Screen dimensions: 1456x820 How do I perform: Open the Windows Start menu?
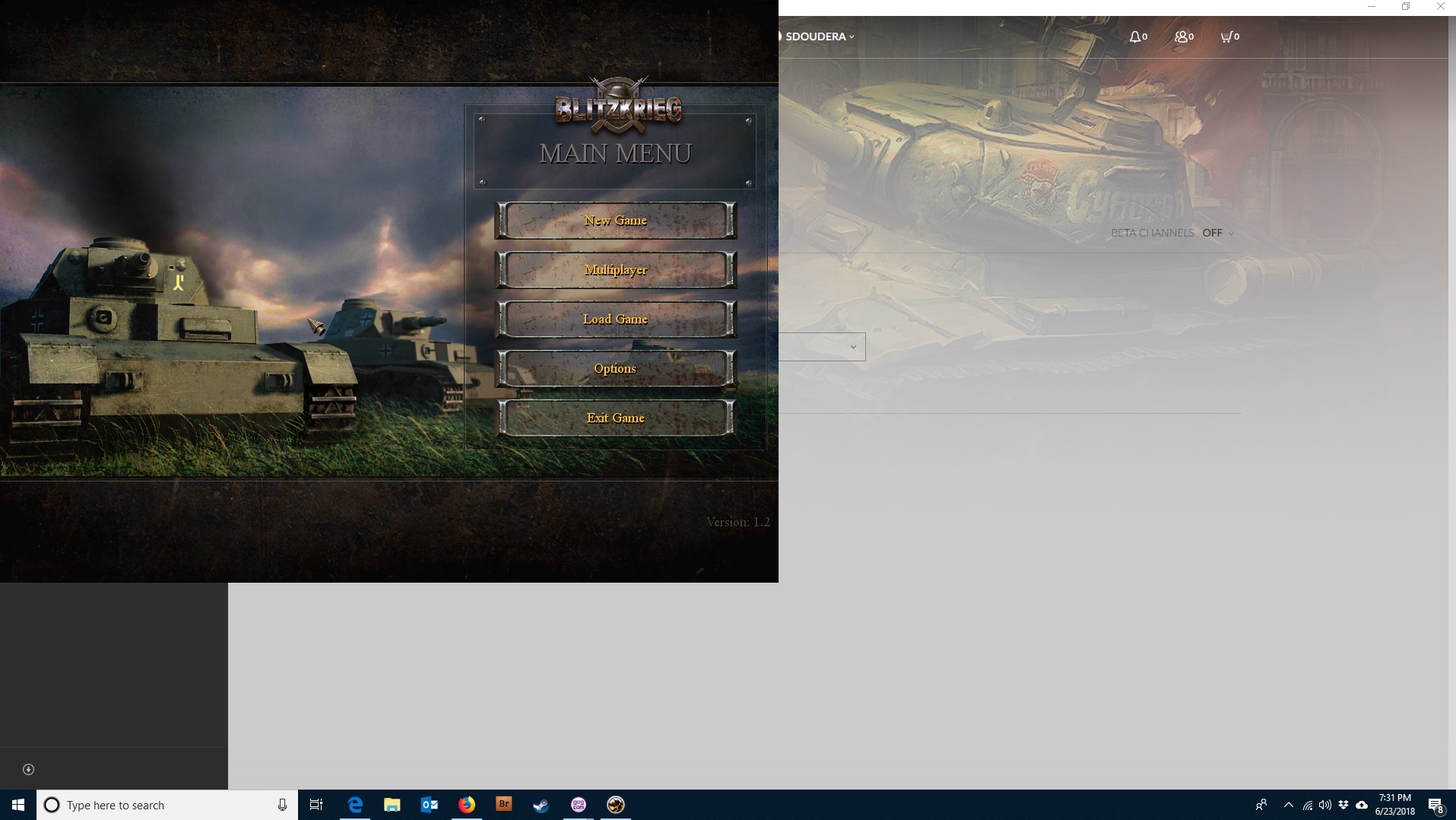coord(18,805)
